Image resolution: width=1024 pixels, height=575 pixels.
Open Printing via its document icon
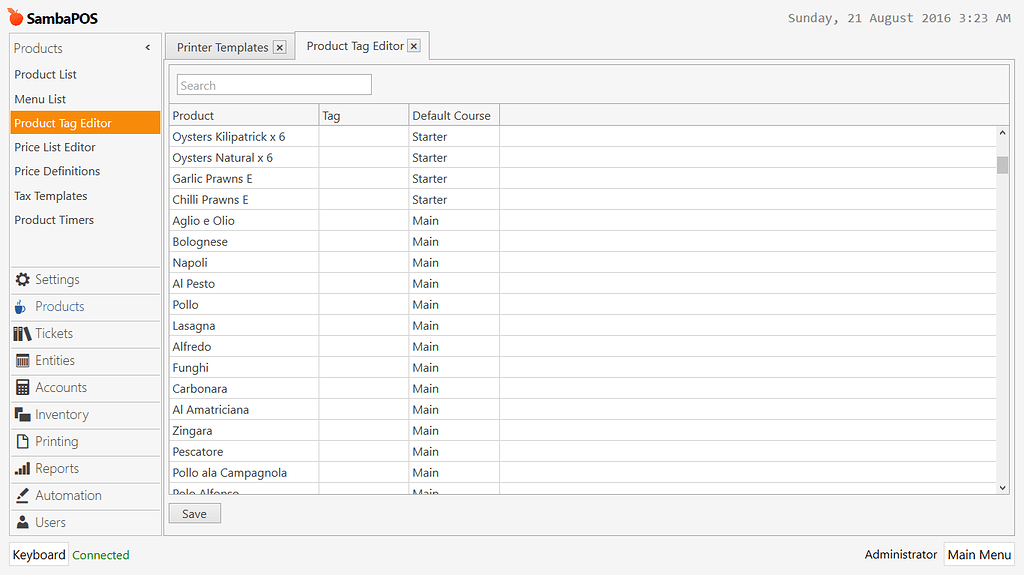[x=22, y=442]
